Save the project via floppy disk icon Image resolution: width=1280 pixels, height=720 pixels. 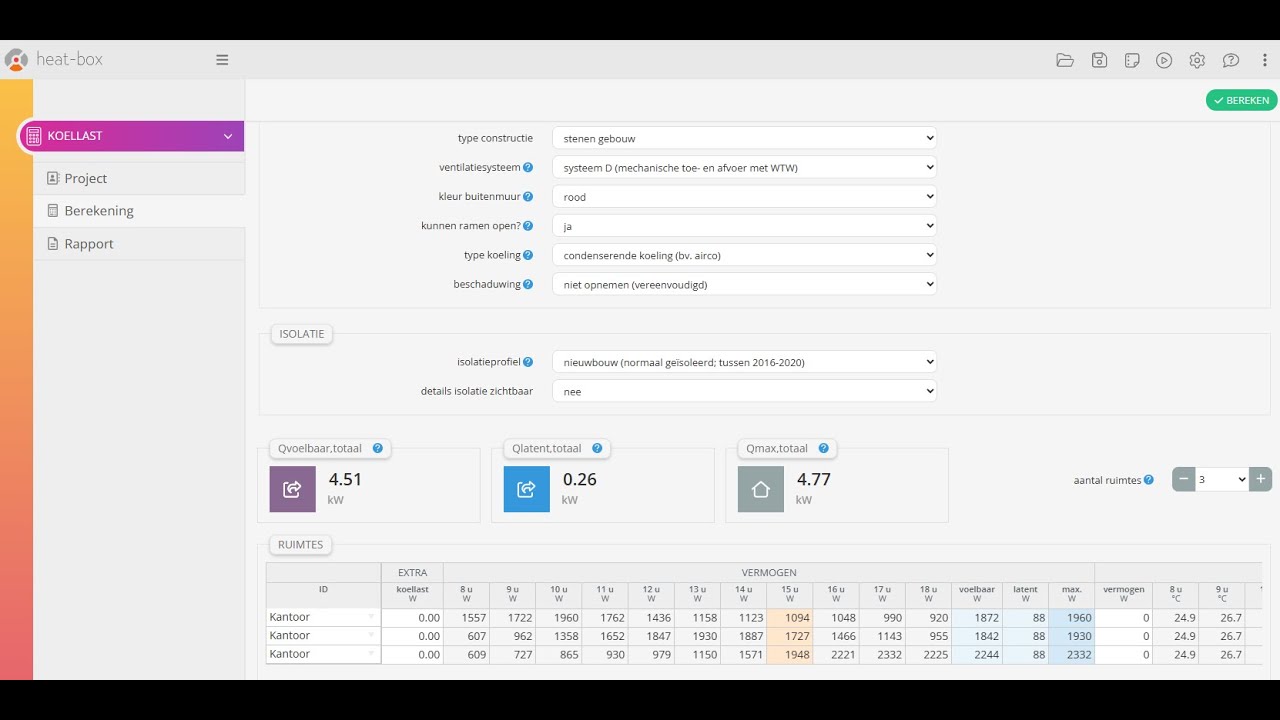[x=1099, y=60]
